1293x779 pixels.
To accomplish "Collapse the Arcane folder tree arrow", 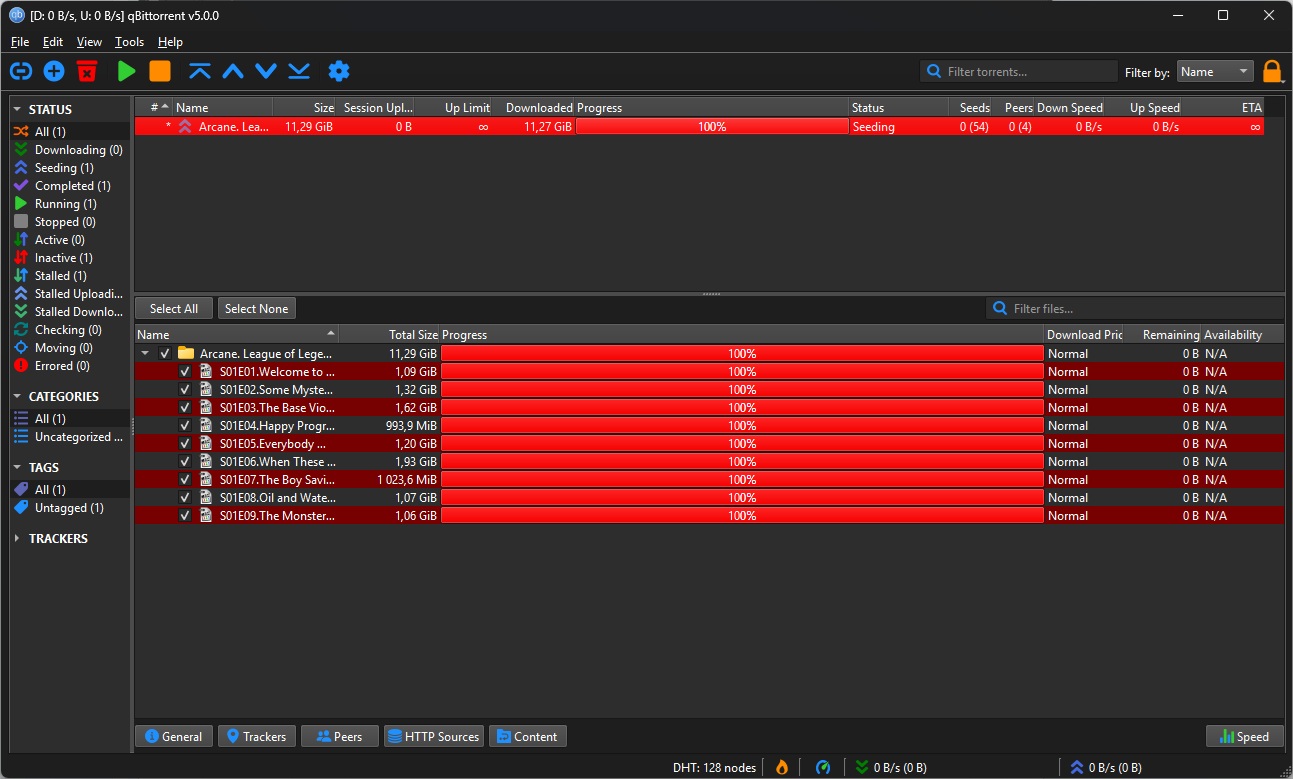I will point(145,353).
